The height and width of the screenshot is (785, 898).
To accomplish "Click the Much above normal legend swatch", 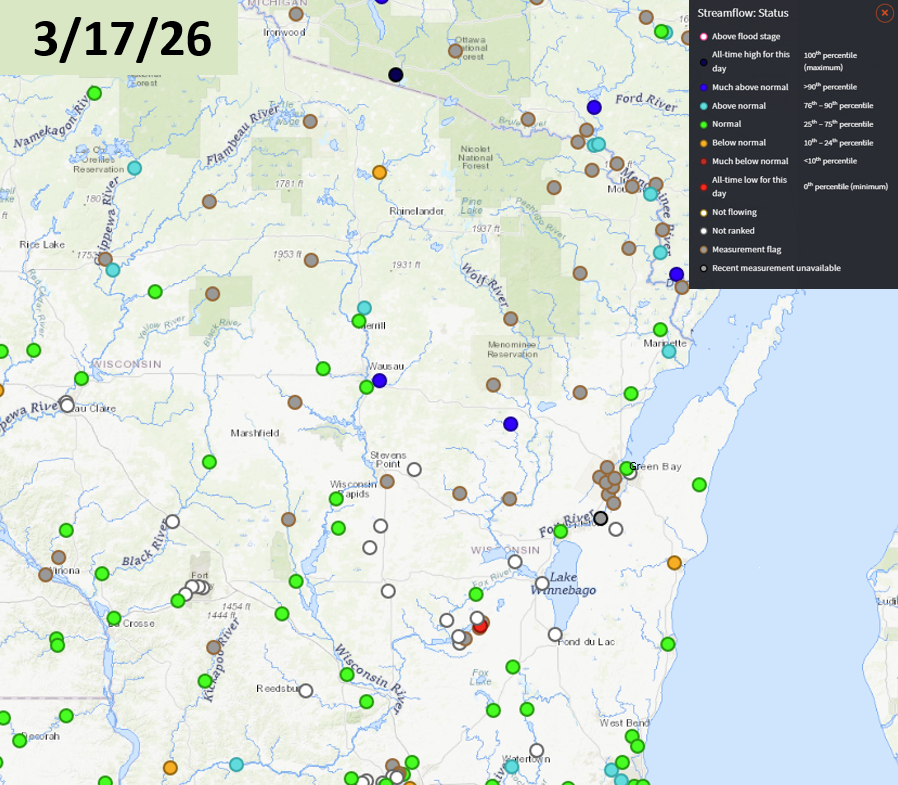I will (x=703, y=88).
